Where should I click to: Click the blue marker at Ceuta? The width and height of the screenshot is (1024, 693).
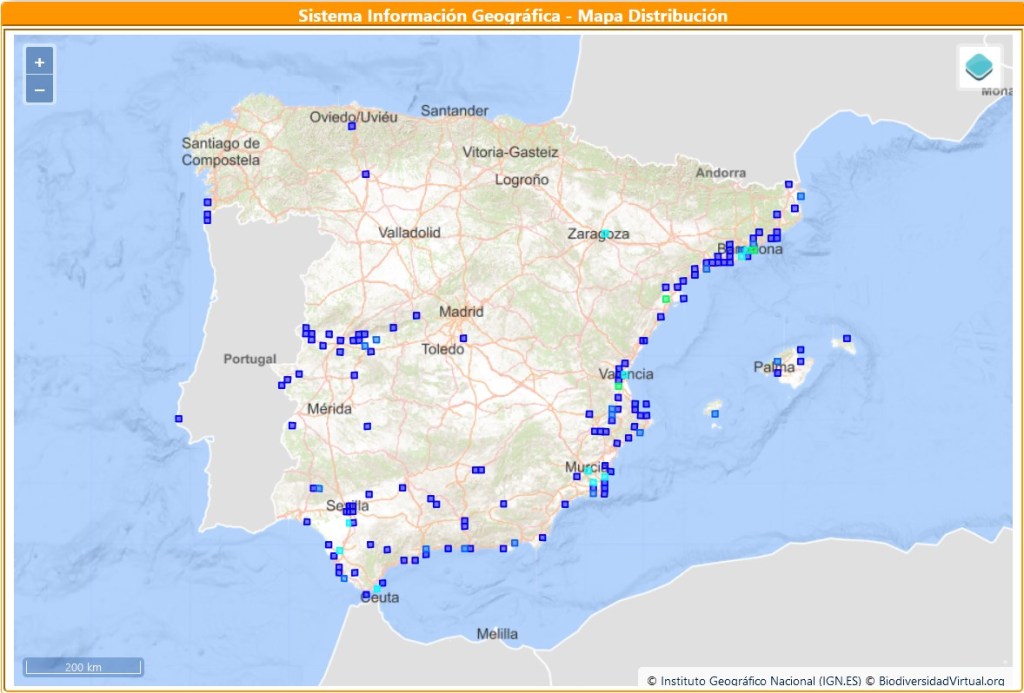[367, 594]
